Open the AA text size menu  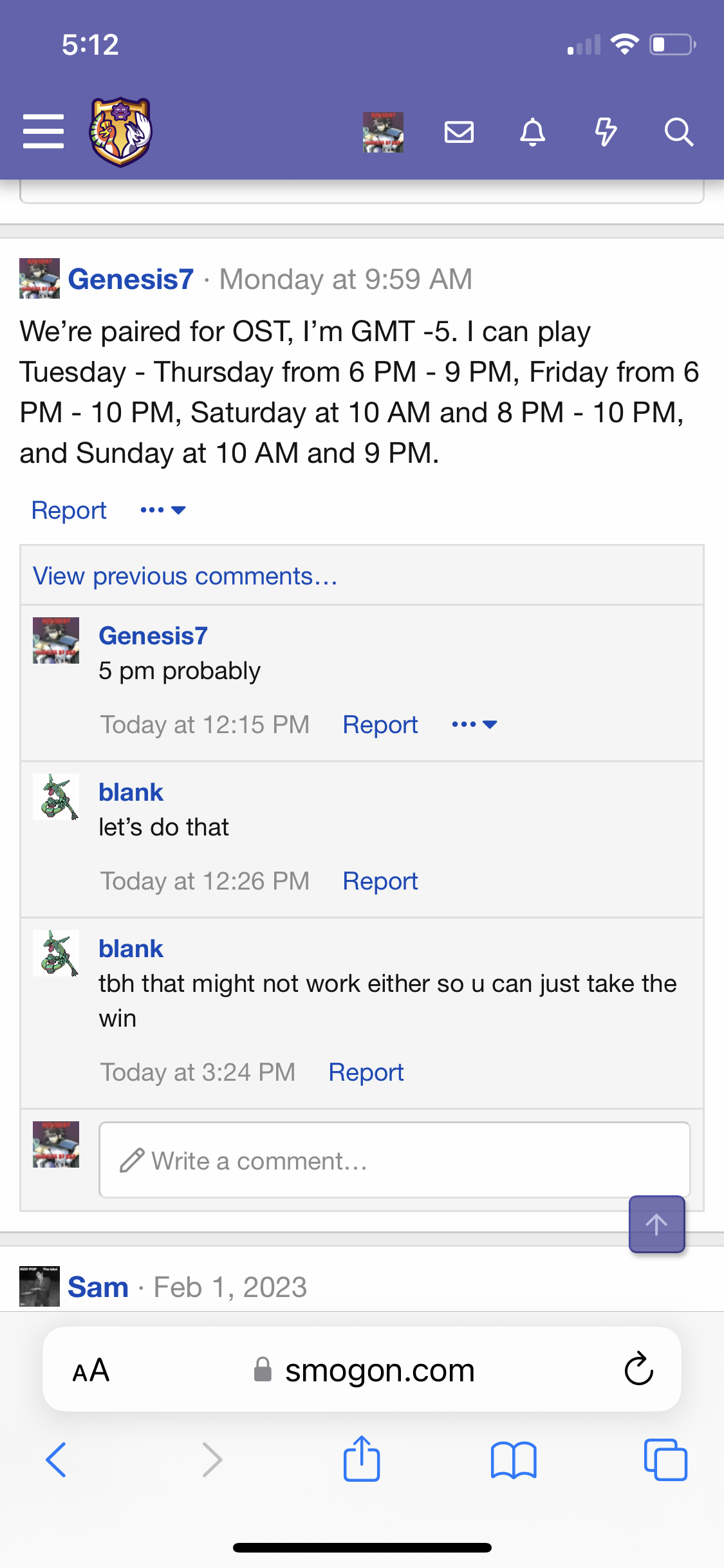[x=91, y=1370]
